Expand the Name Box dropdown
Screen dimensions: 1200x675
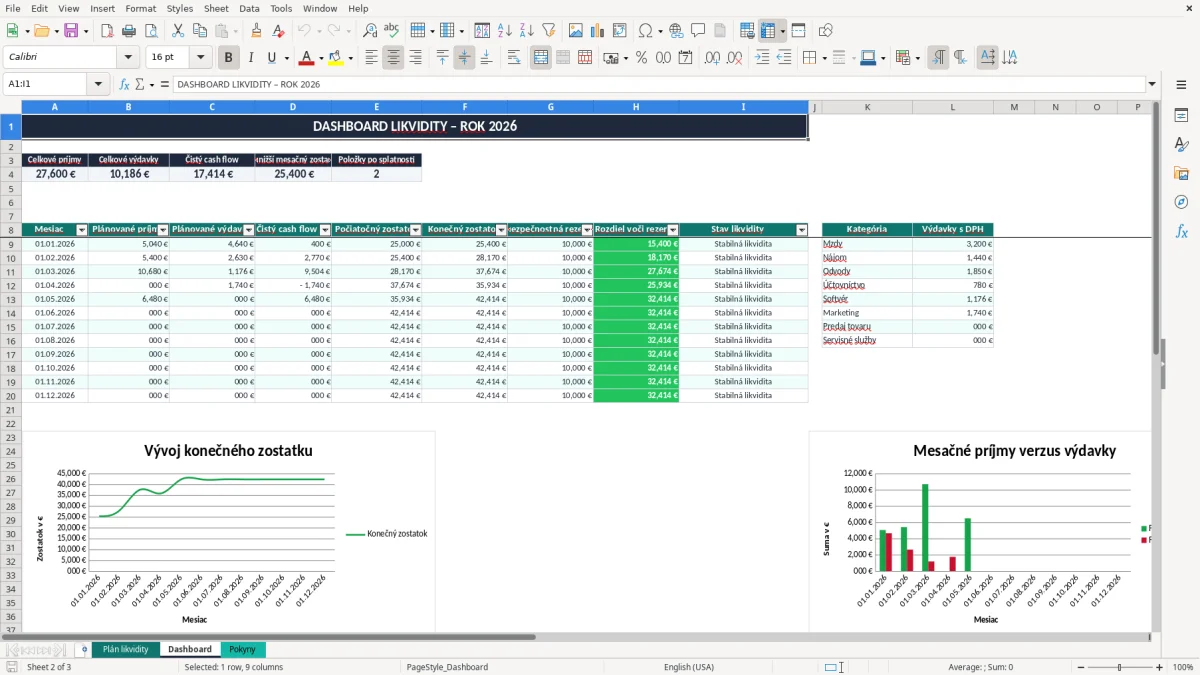pyautogui.click(x=98, y=84)
